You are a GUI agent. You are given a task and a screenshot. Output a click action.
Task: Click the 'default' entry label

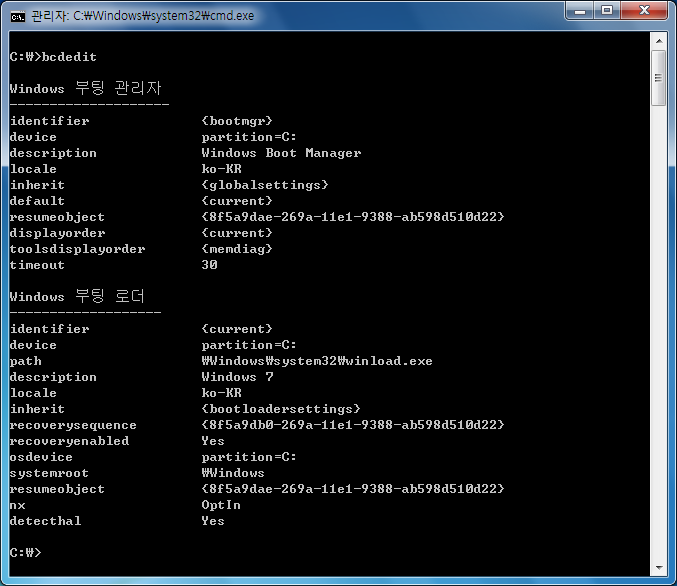click(37, 201)
